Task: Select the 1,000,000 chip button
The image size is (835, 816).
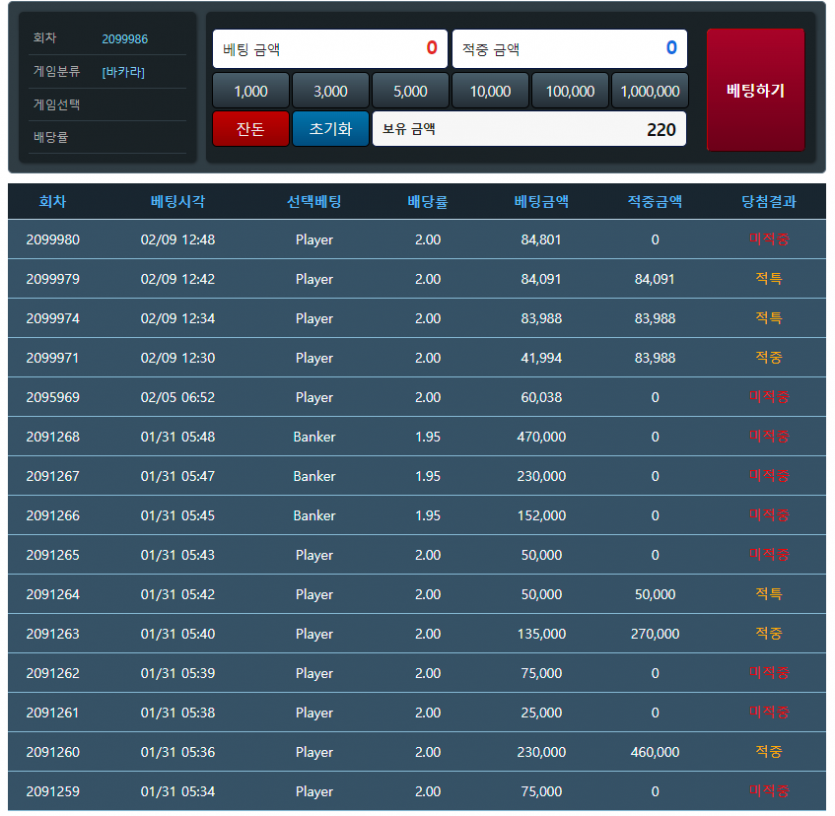Action: [650, 91]
